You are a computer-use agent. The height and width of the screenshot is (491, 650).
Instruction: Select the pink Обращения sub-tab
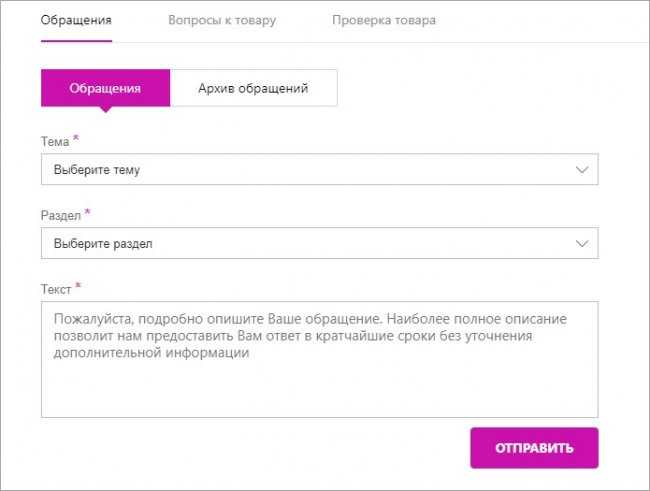pyautogui.click(x=105, y=88)
